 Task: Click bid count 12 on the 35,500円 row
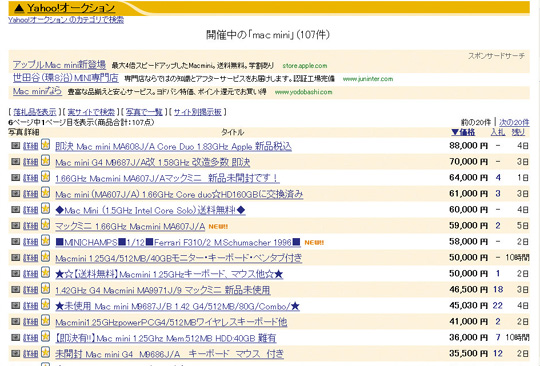point(498,353)
